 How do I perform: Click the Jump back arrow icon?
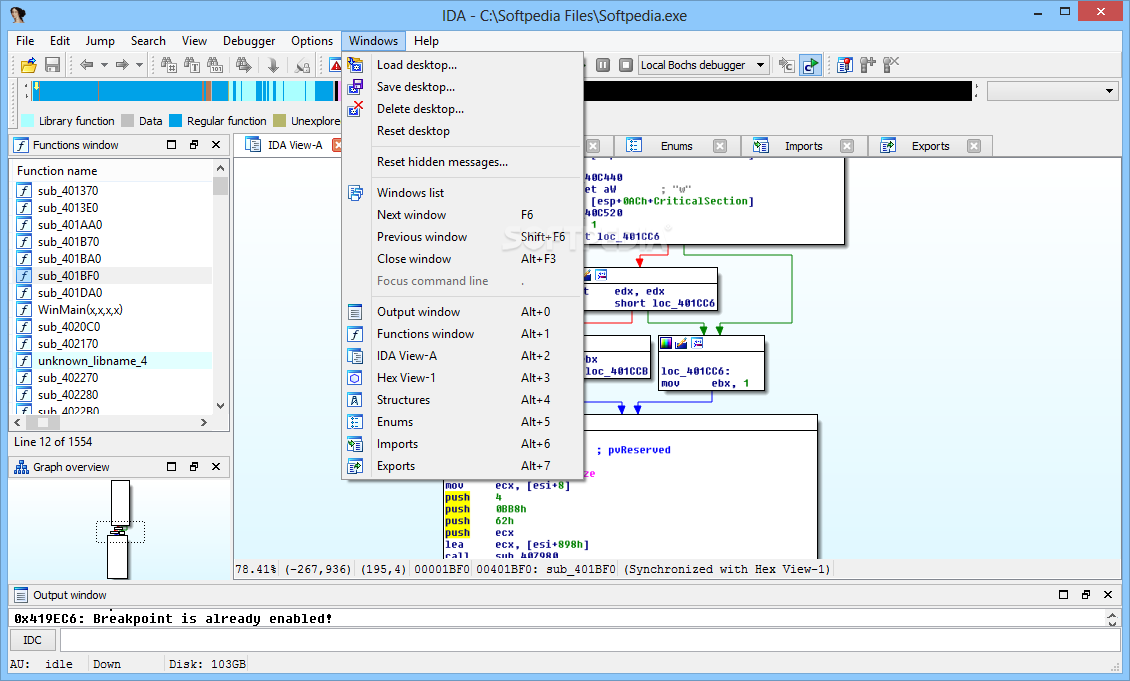coord(87,66)
